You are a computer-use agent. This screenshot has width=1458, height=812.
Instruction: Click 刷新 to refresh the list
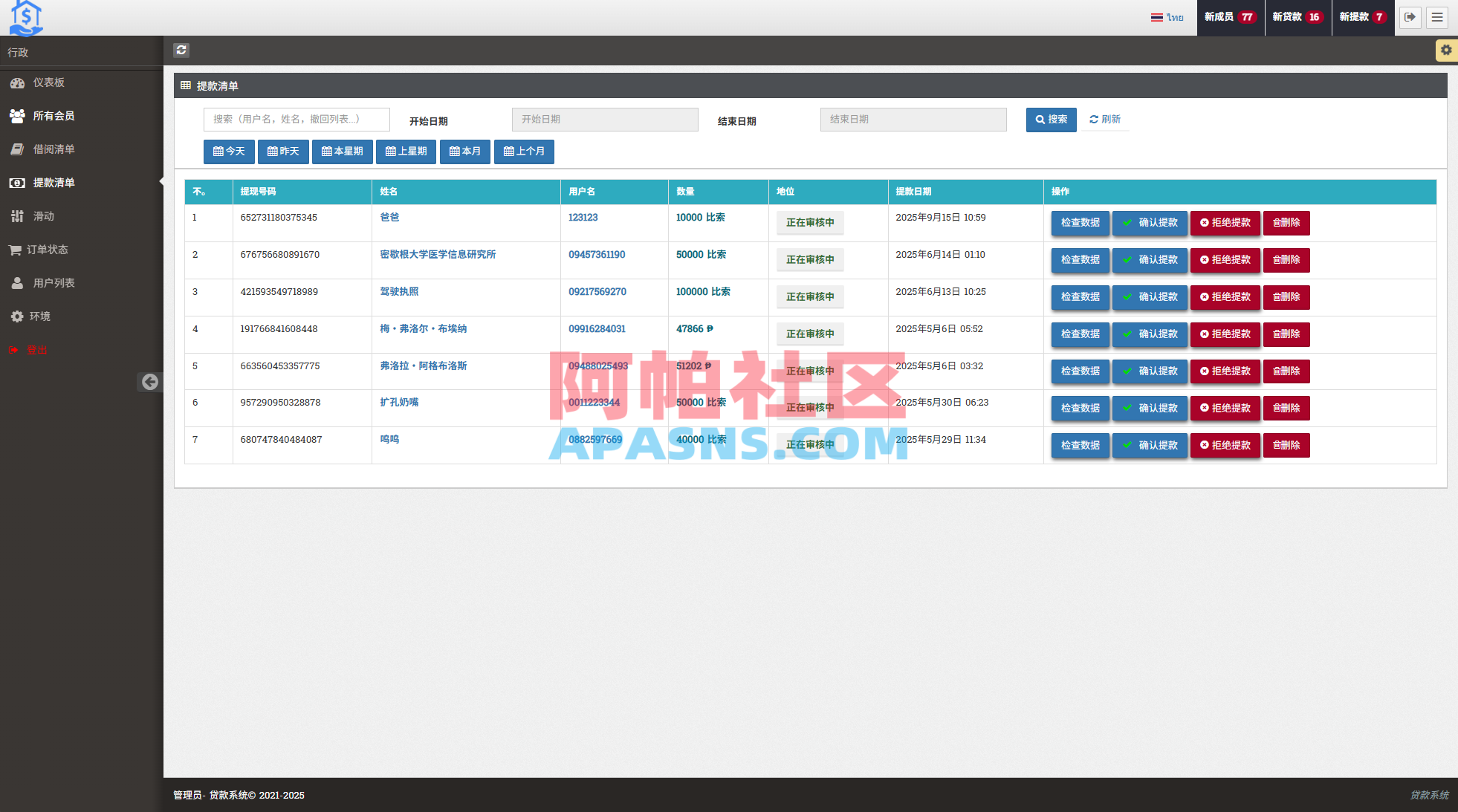[1105, 120]
